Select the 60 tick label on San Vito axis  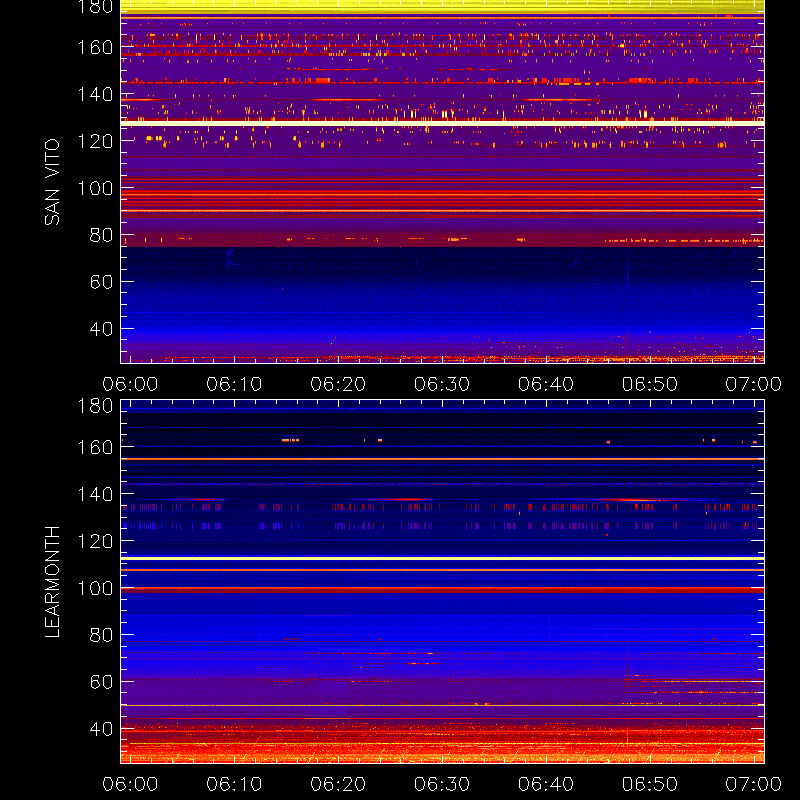pos(101,282)
